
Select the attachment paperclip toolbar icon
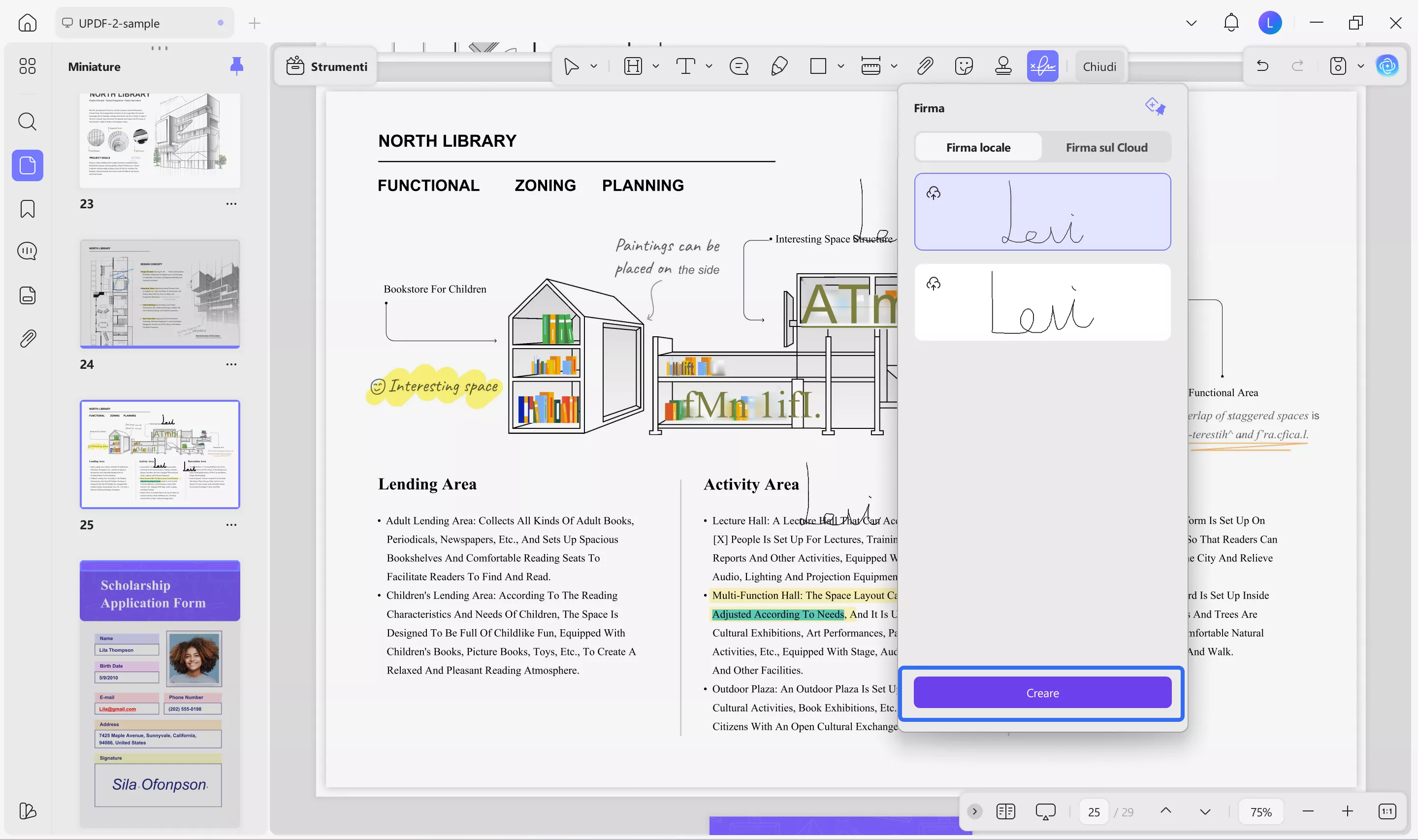pos(925,66)
